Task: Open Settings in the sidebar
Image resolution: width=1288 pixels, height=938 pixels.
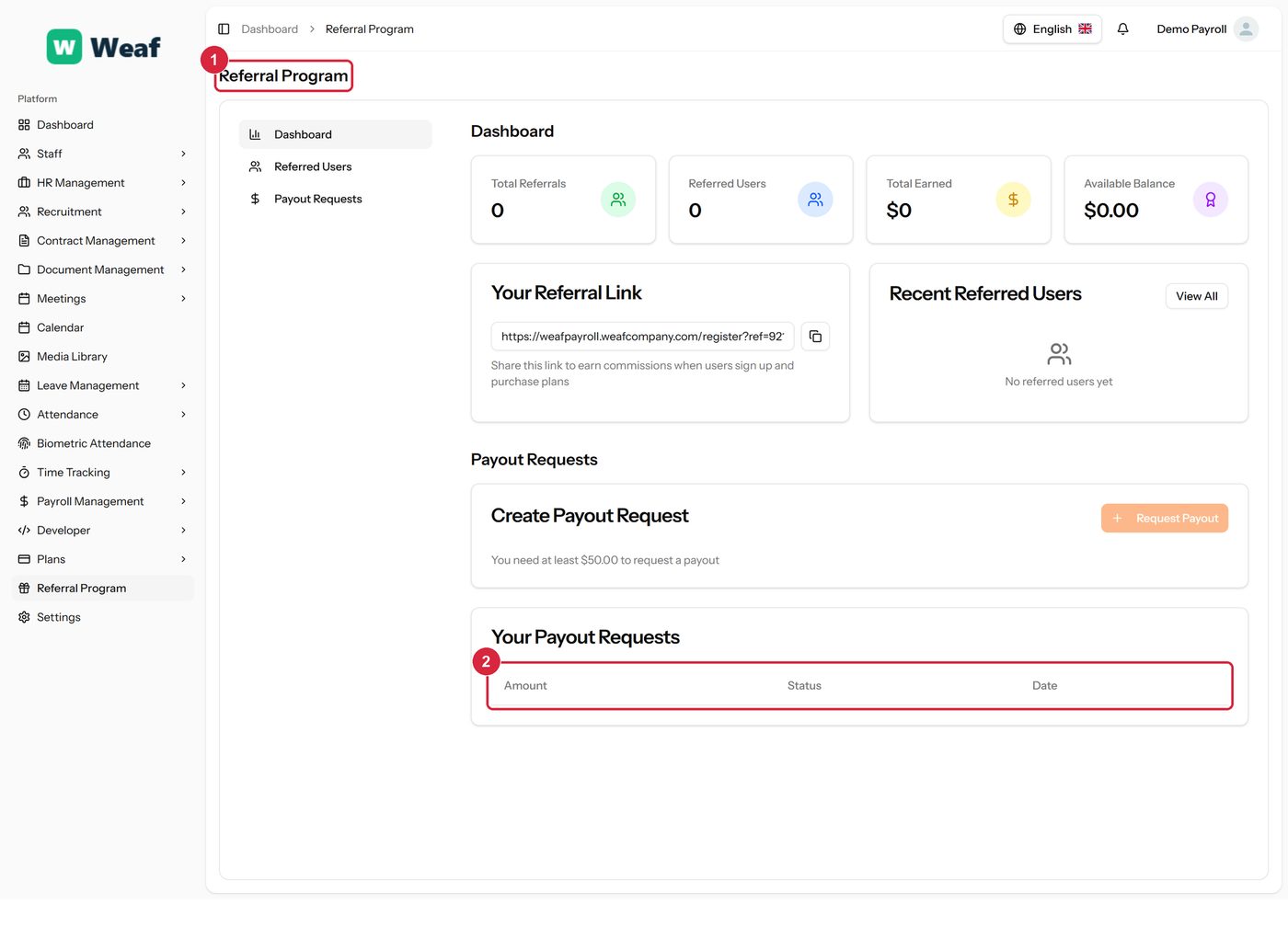Action: pyautogui.click(x=103, y=617)
